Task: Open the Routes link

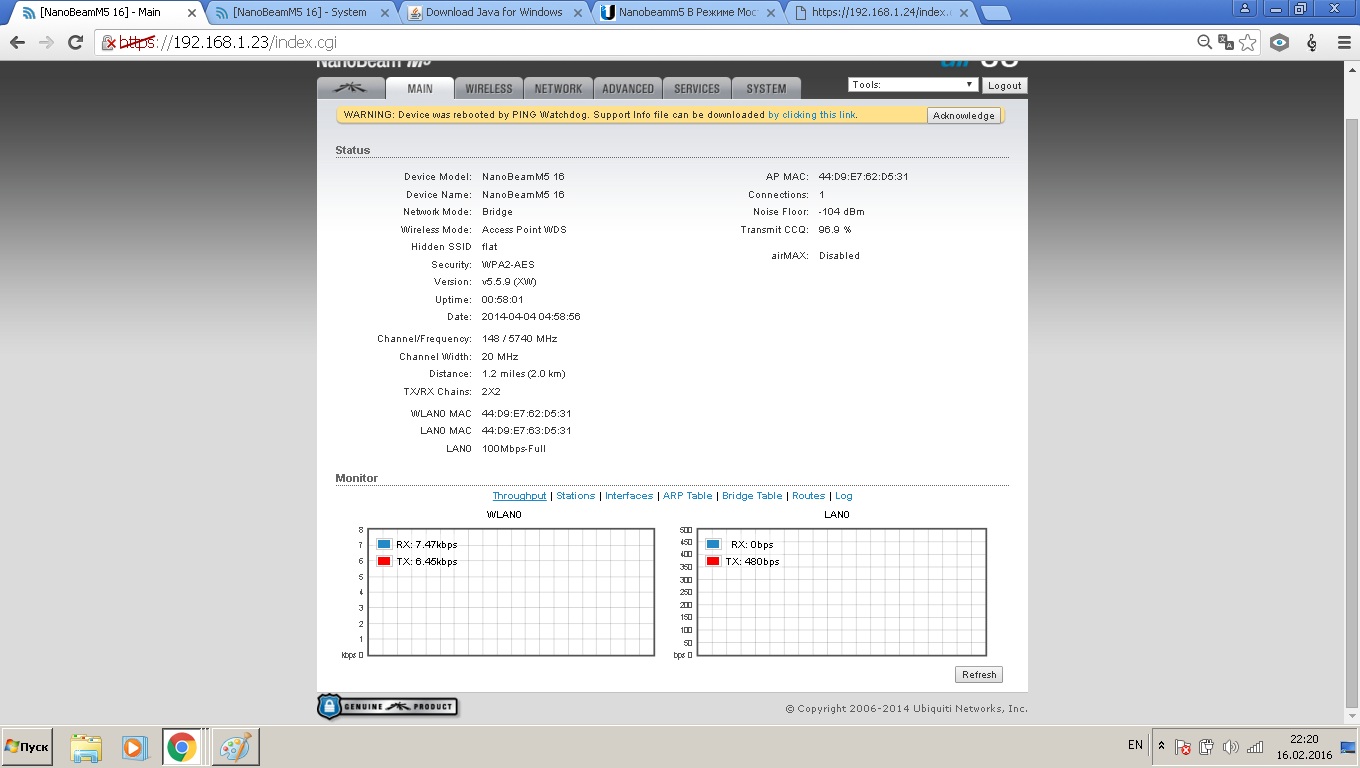Action: (808, 496)
